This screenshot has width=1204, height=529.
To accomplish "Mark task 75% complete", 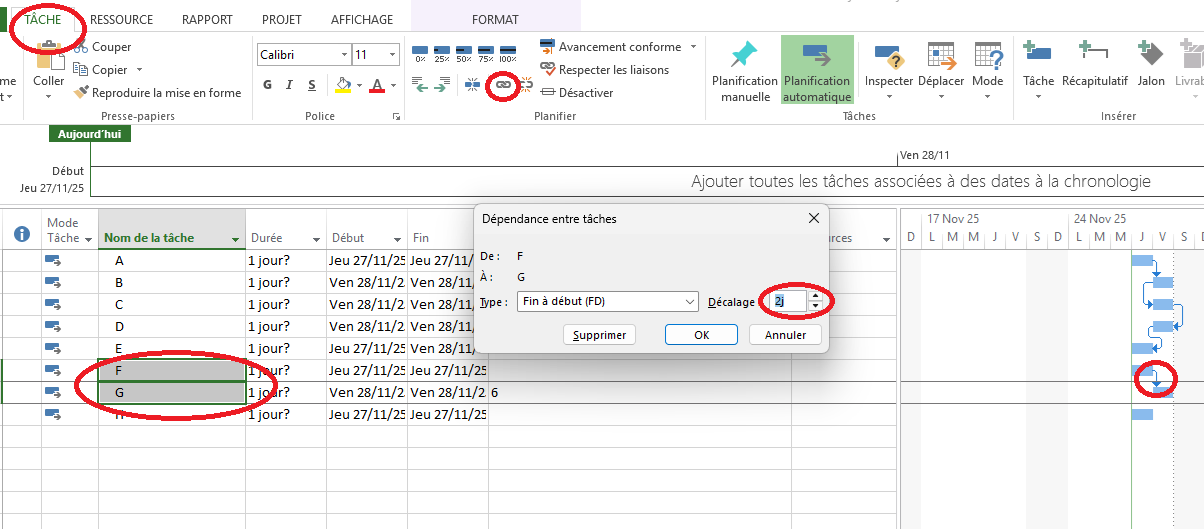I will point(486,52).
